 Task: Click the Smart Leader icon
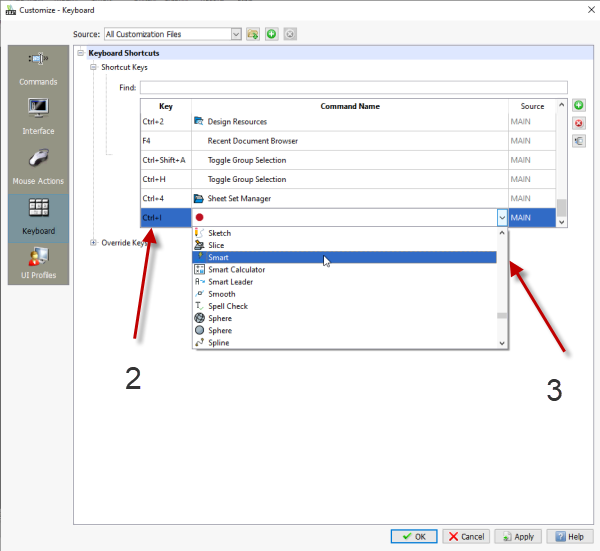tap(199, 282)
